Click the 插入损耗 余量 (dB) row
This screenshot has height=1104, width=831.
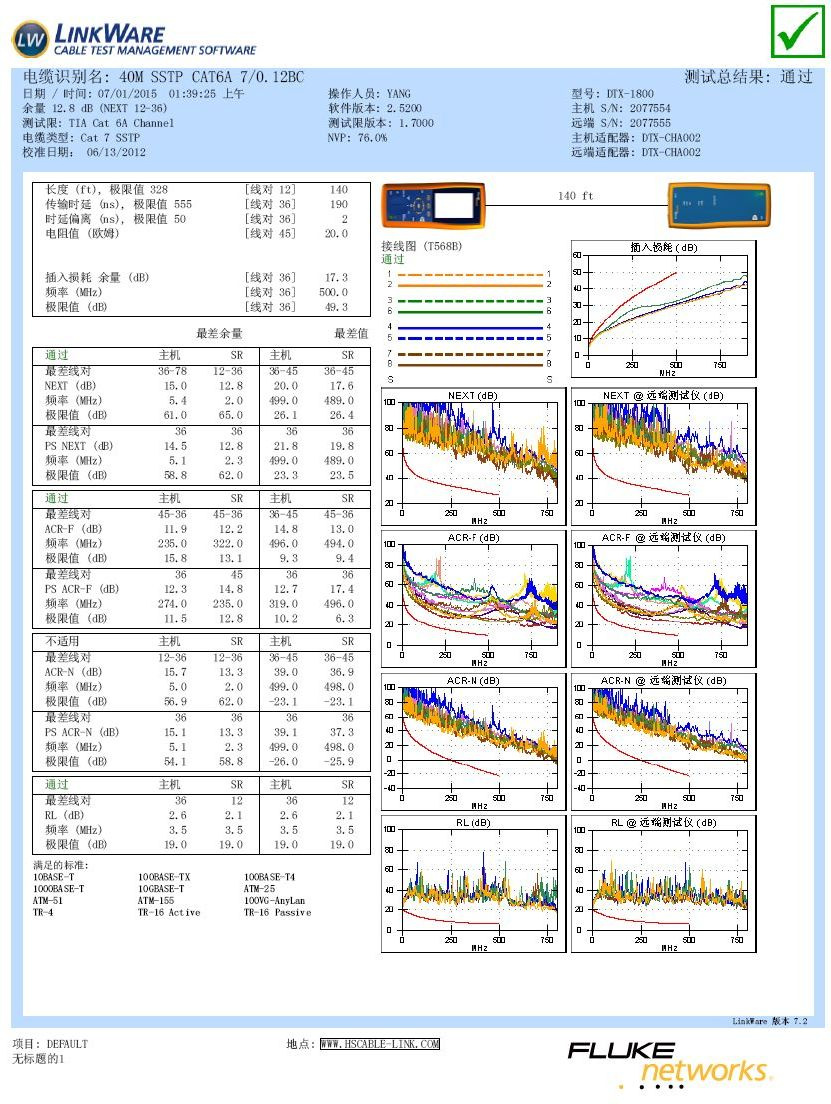click(x=201, y=277)
